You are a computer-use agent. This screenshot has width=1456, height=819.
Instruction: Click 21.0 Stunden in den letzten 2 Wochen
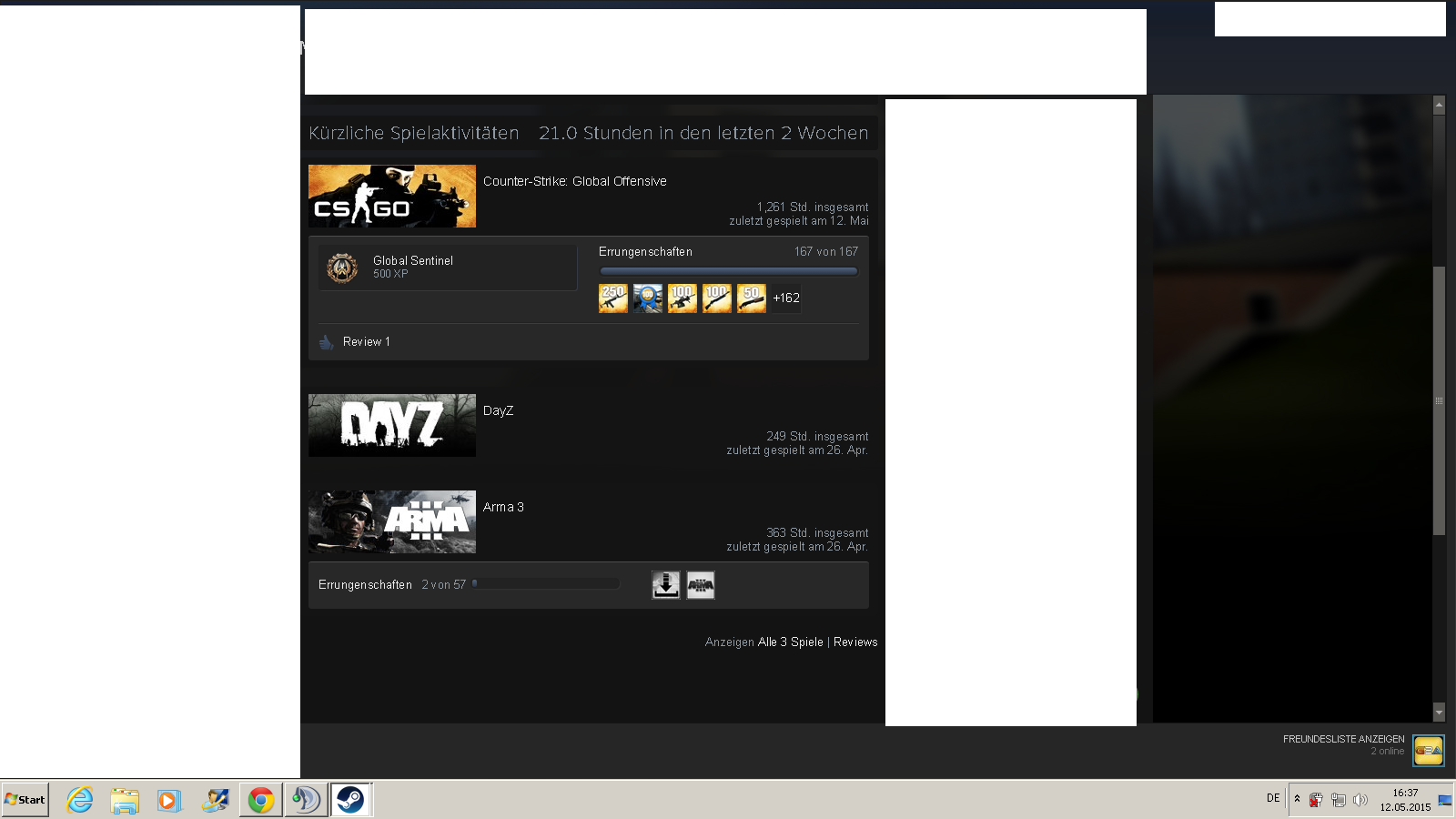(x=703, y=133)
